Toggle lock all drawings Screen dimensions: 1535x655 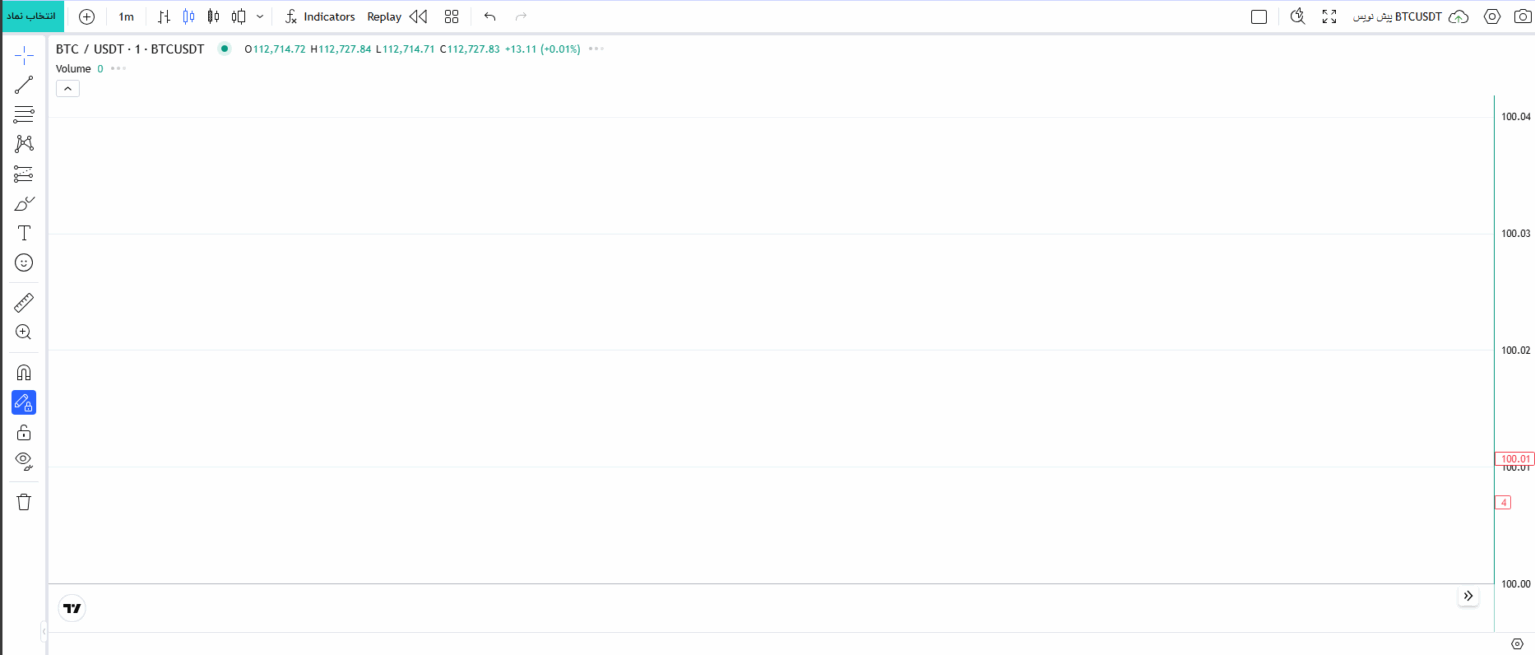pos(24,432)
